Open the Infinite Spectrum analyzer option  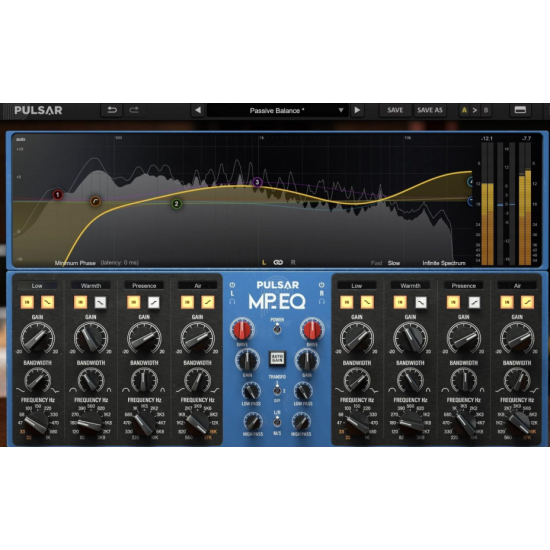click(x=444, y=263)
